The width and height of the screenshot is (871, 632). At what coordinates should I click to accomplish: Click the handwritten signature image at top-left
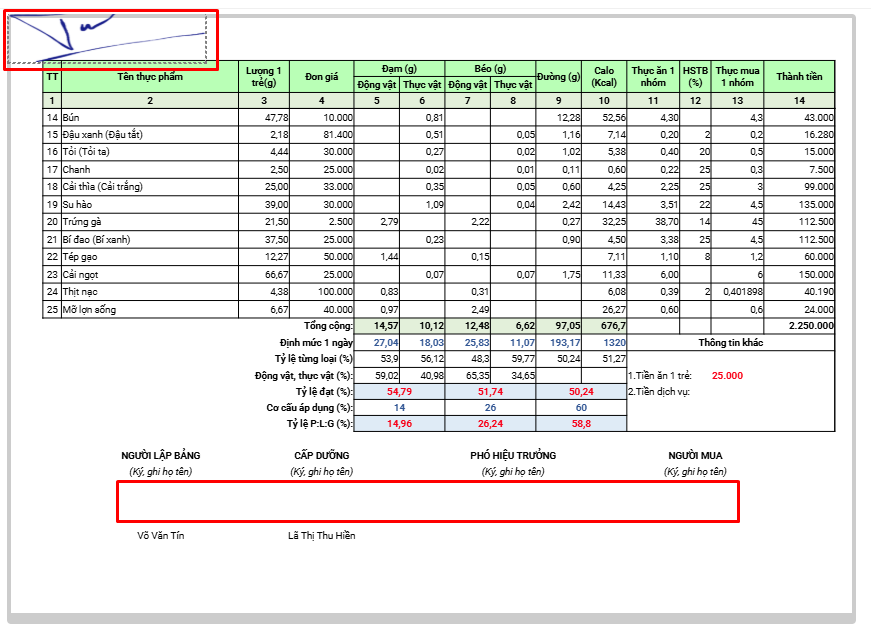tap(110, 40)
